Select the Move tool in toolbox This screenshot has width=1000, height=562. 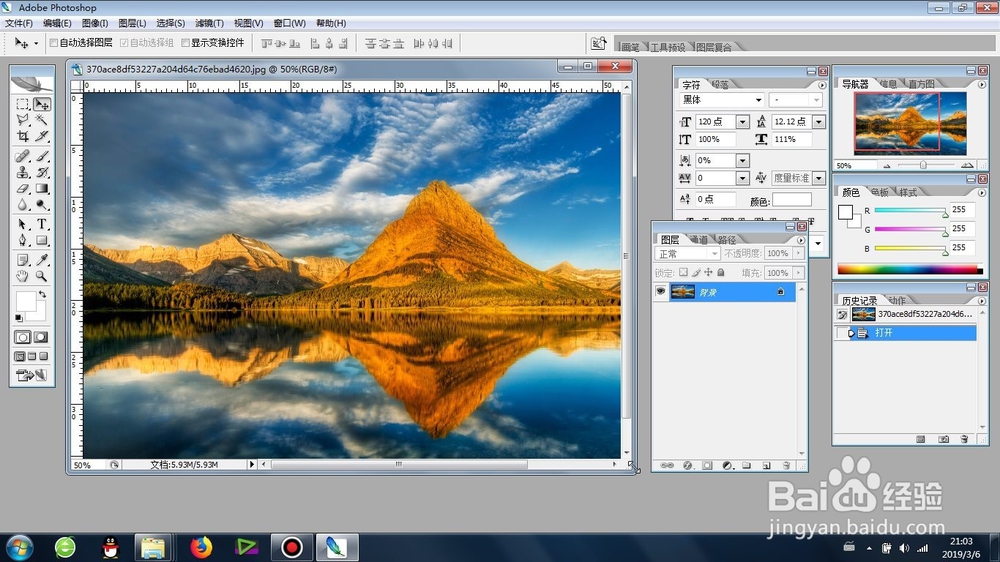[x=42, y=104]
